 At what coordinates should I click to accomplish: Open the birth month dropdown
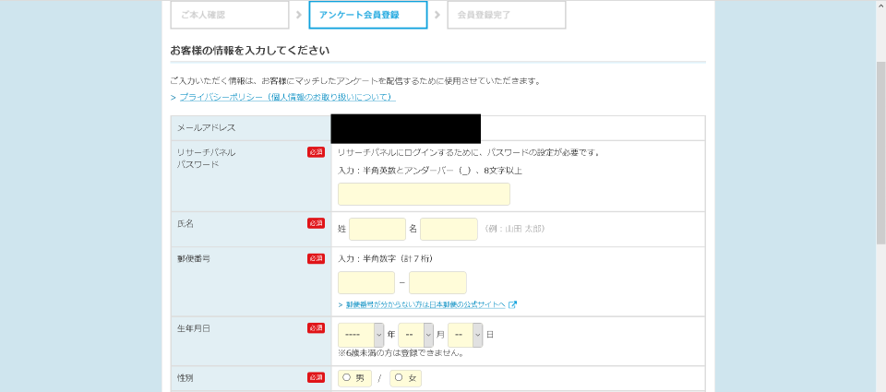click(x=416, y=335)
